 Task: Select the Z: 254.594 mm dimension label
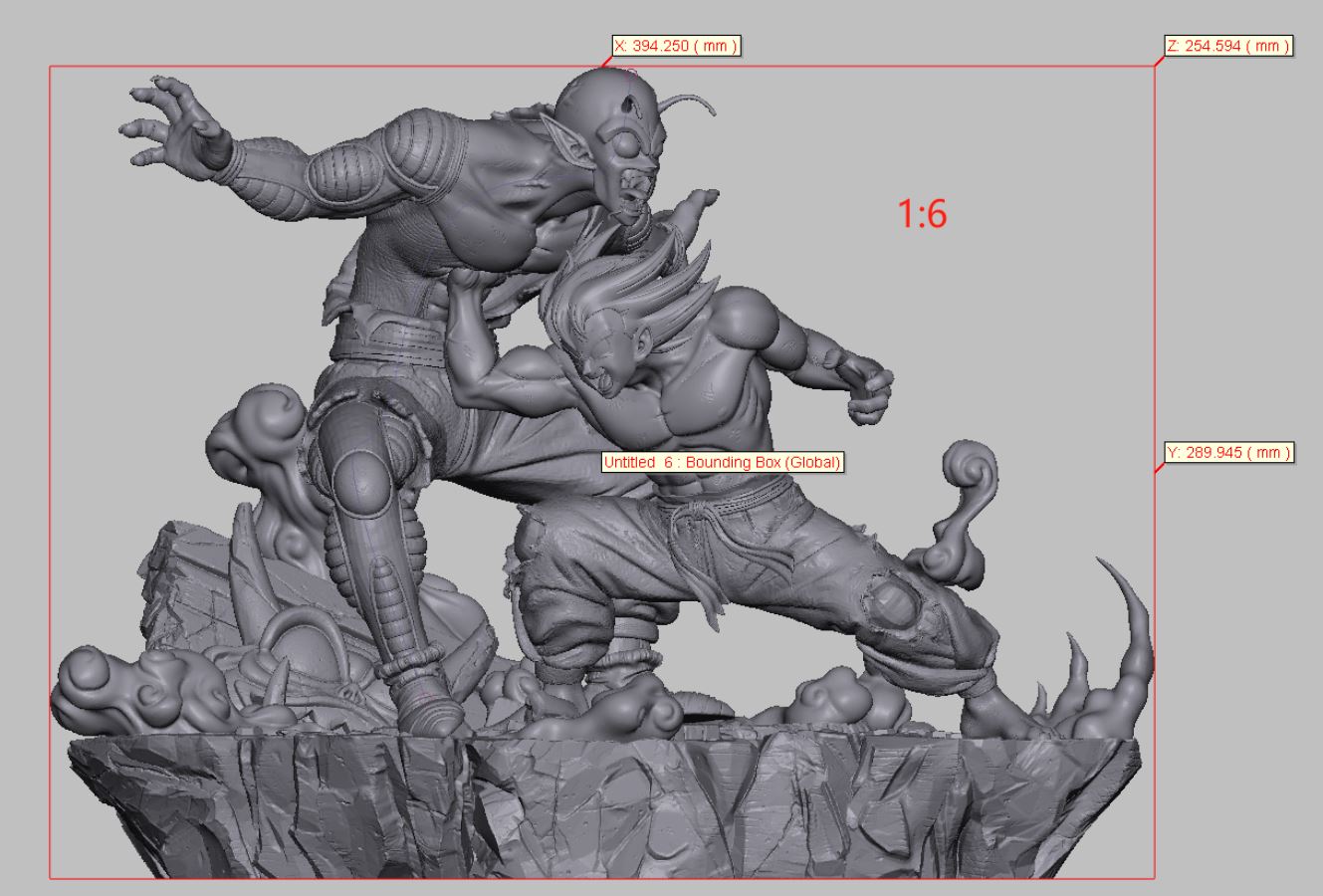point(1227,46)
